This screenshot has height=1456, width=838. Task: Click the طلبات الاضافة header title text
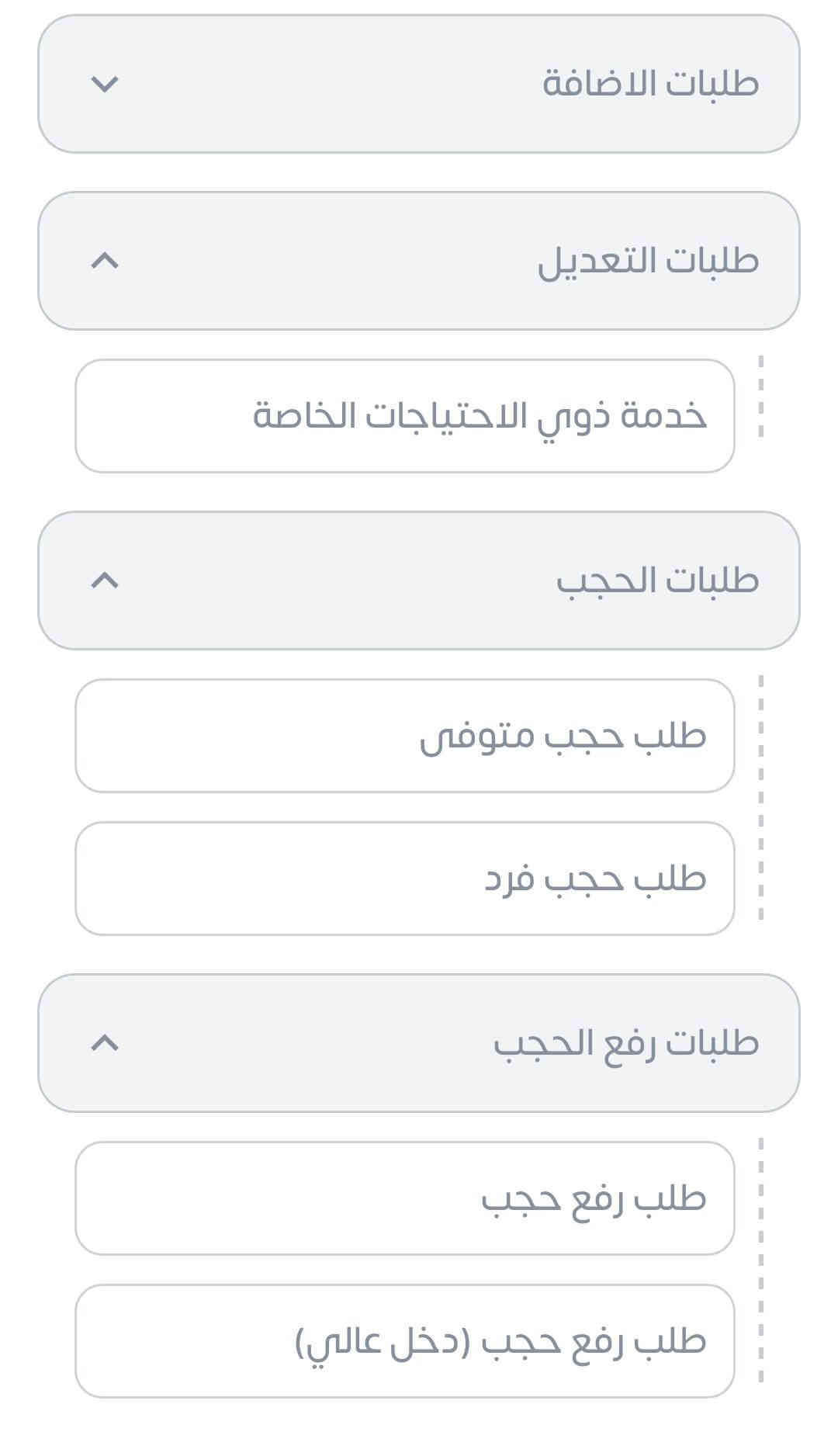(x=650, y=84)
